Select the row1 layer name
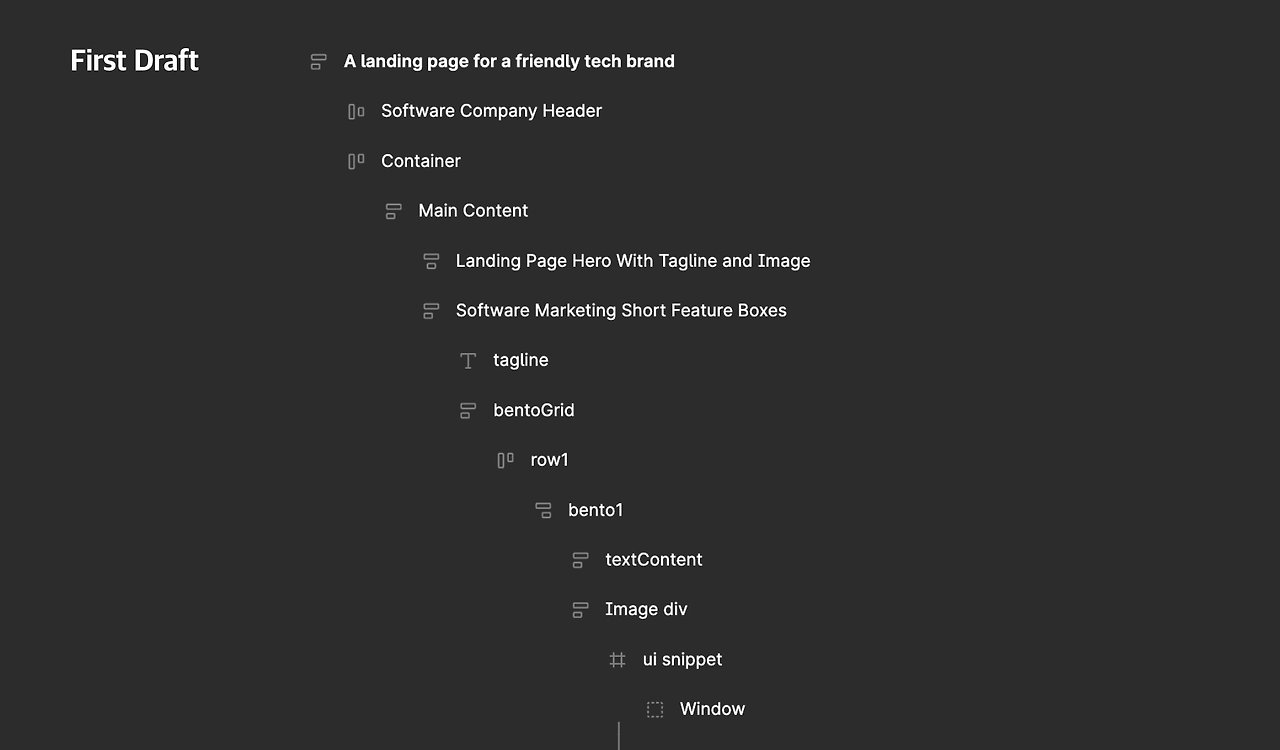Screen dimensions: 1280x750 [550, 460]
